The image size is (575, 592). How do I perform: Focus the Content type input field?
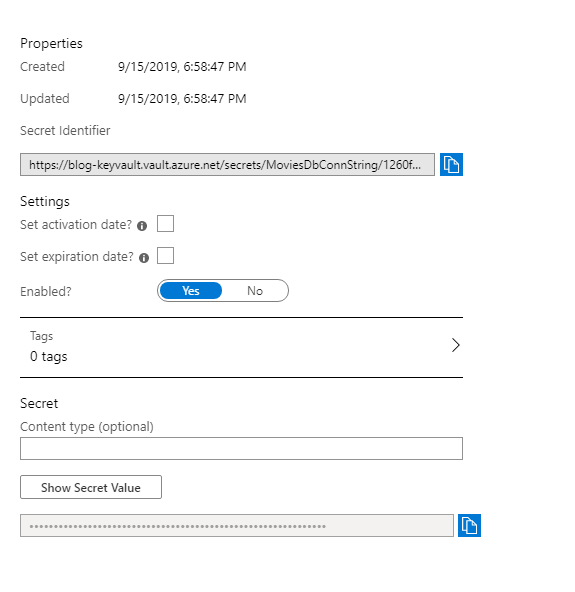click(241, 449)
